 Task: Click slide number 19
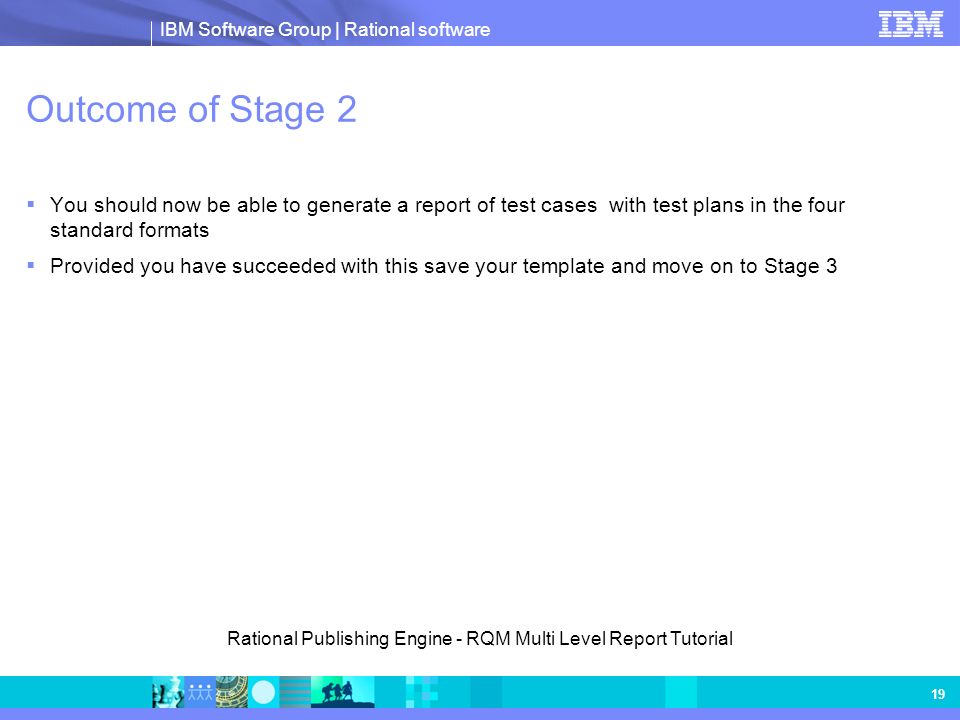pos(937,694)
